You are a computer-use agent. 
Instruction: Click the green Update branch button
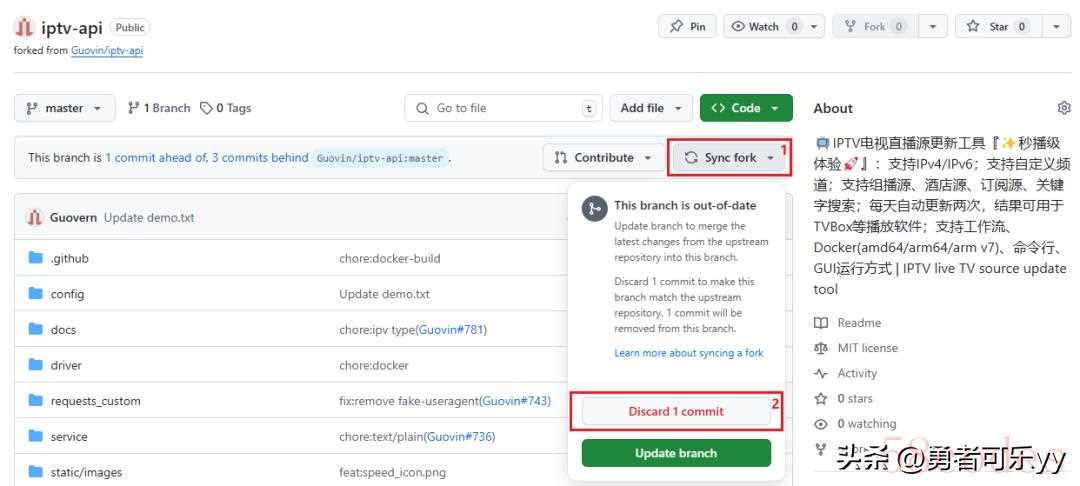676,453
